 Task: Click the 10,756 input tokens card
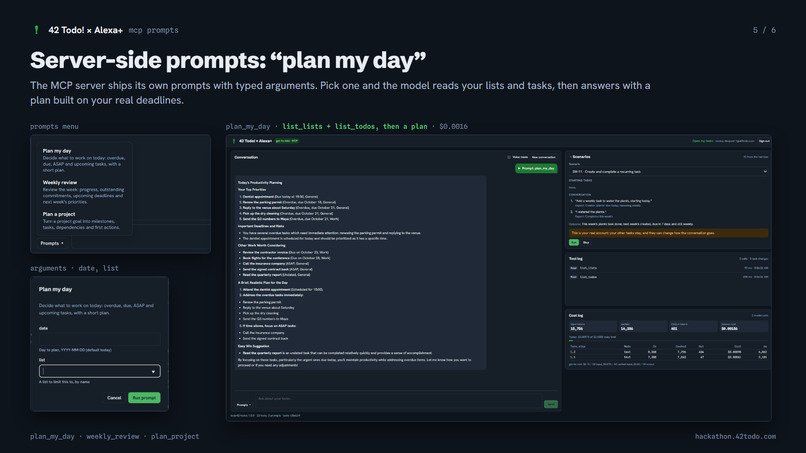point(592,327)
